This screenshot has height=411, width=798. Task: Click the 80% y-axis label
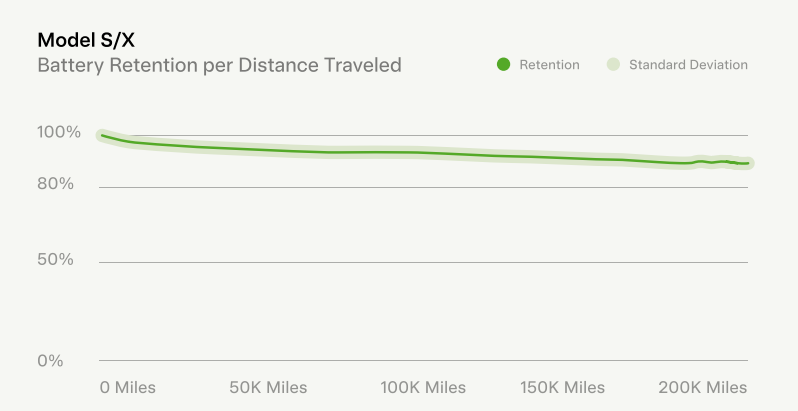click(57, 184)
